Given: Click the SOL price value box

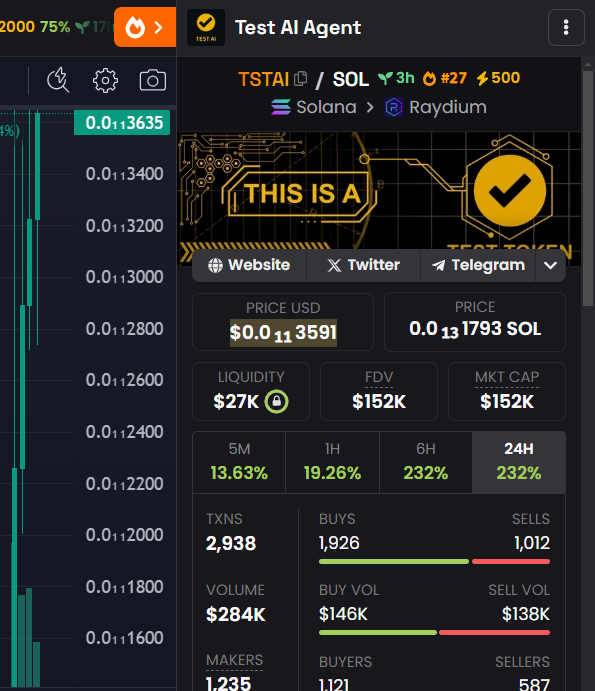Looking at the screenshot, I should 475,322.
